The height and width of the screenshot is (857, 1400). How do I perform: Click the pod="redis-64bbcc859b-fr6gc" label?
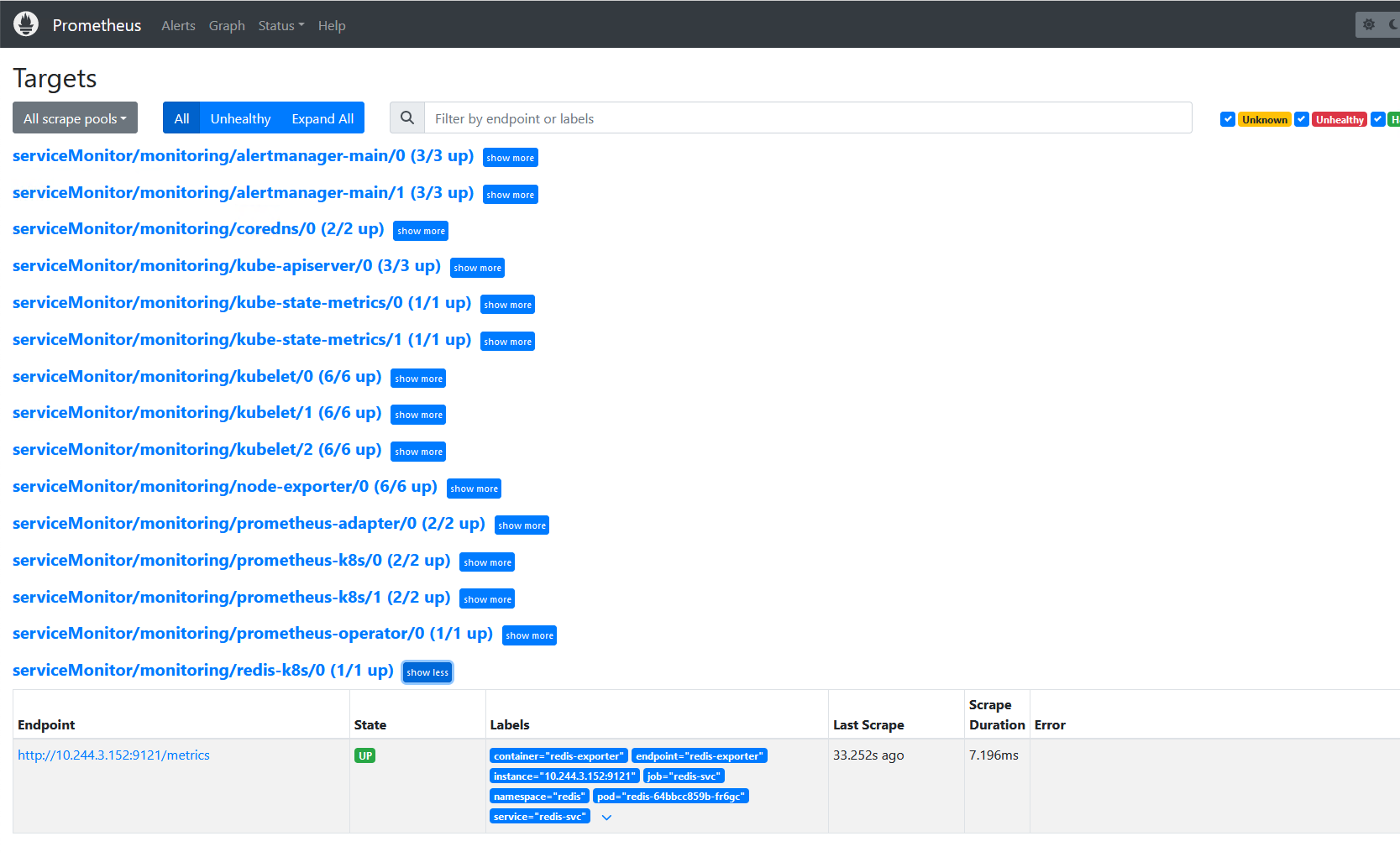coord(671,797)
